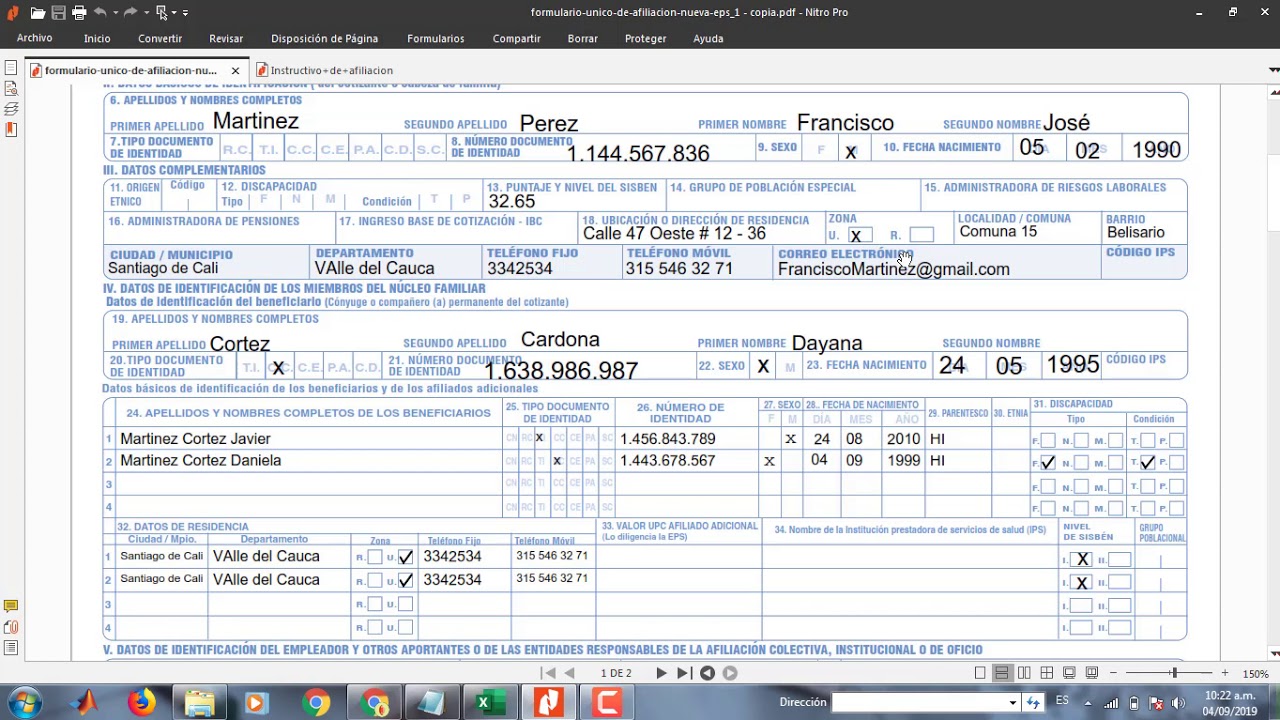Go to the first page

549,673
